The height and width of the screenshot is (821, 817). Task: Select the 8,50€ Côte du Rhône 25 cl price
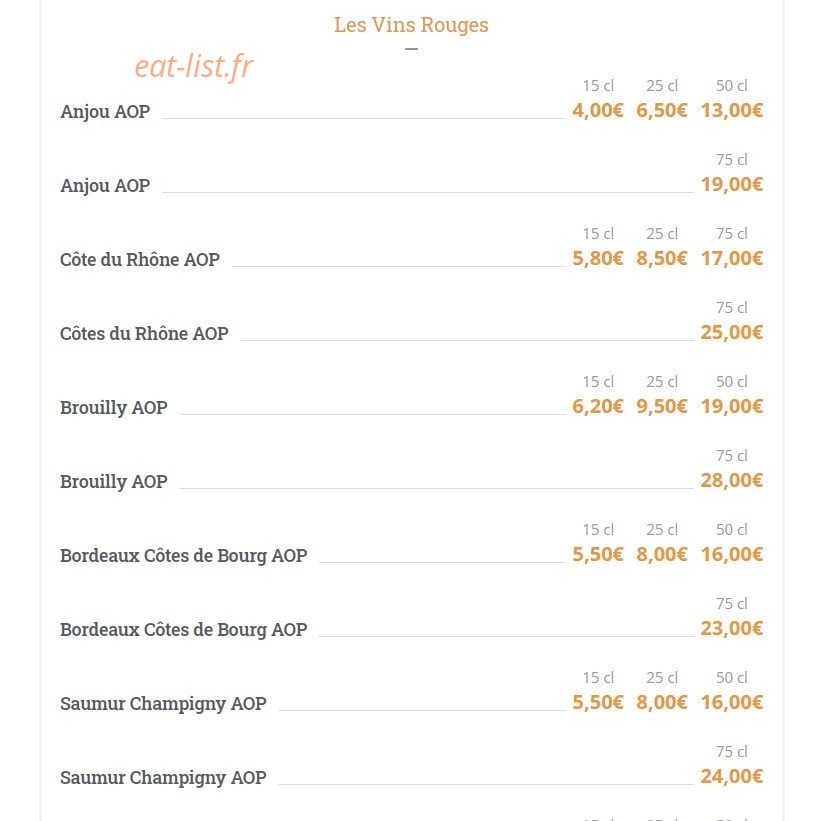tap(661, 258)
